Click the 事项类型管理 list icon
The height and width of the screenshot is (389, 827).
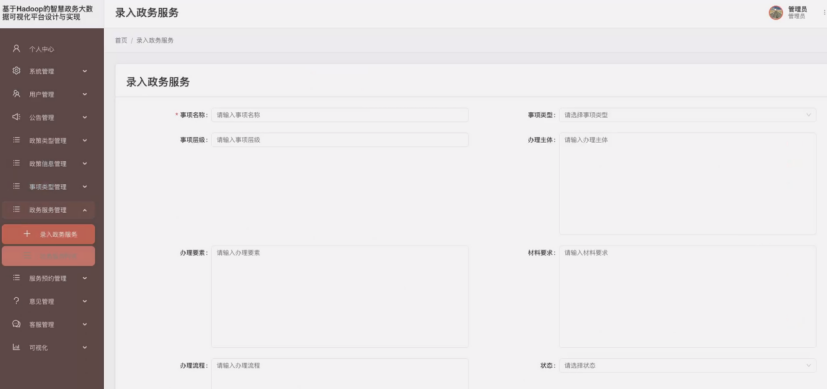pyautogui.click(x=16, y=187)
